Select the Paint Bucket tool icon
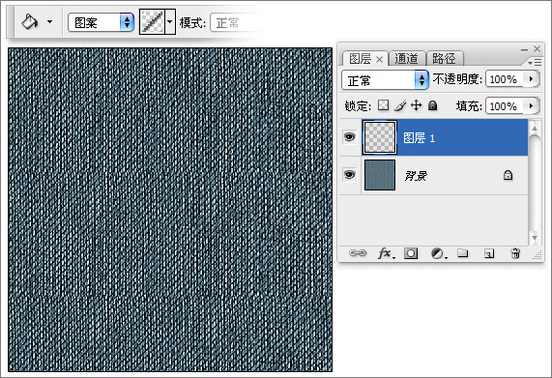The height and width of the screenshot is (378, 552). coord(30,22)
